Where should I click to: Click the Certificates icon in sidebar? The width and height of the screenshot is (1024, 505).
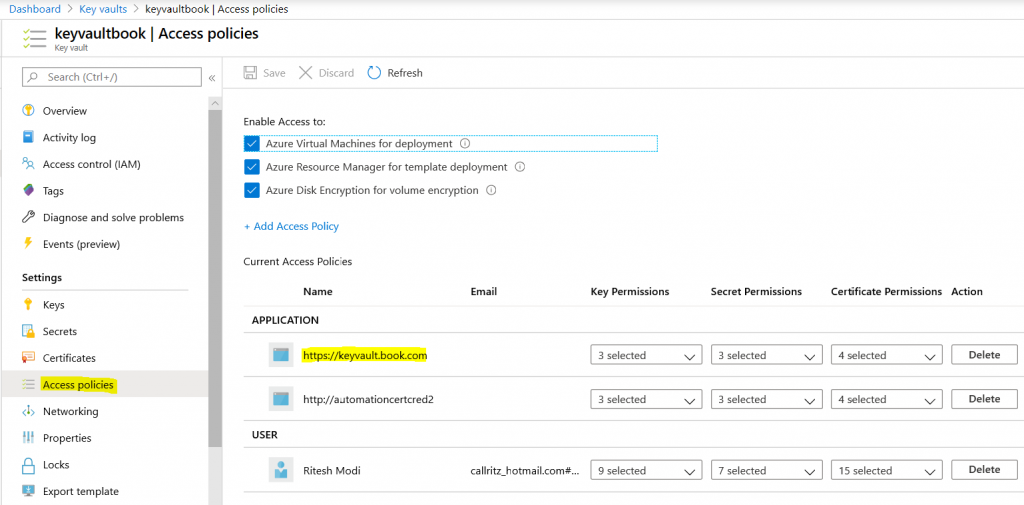[28, 358]
